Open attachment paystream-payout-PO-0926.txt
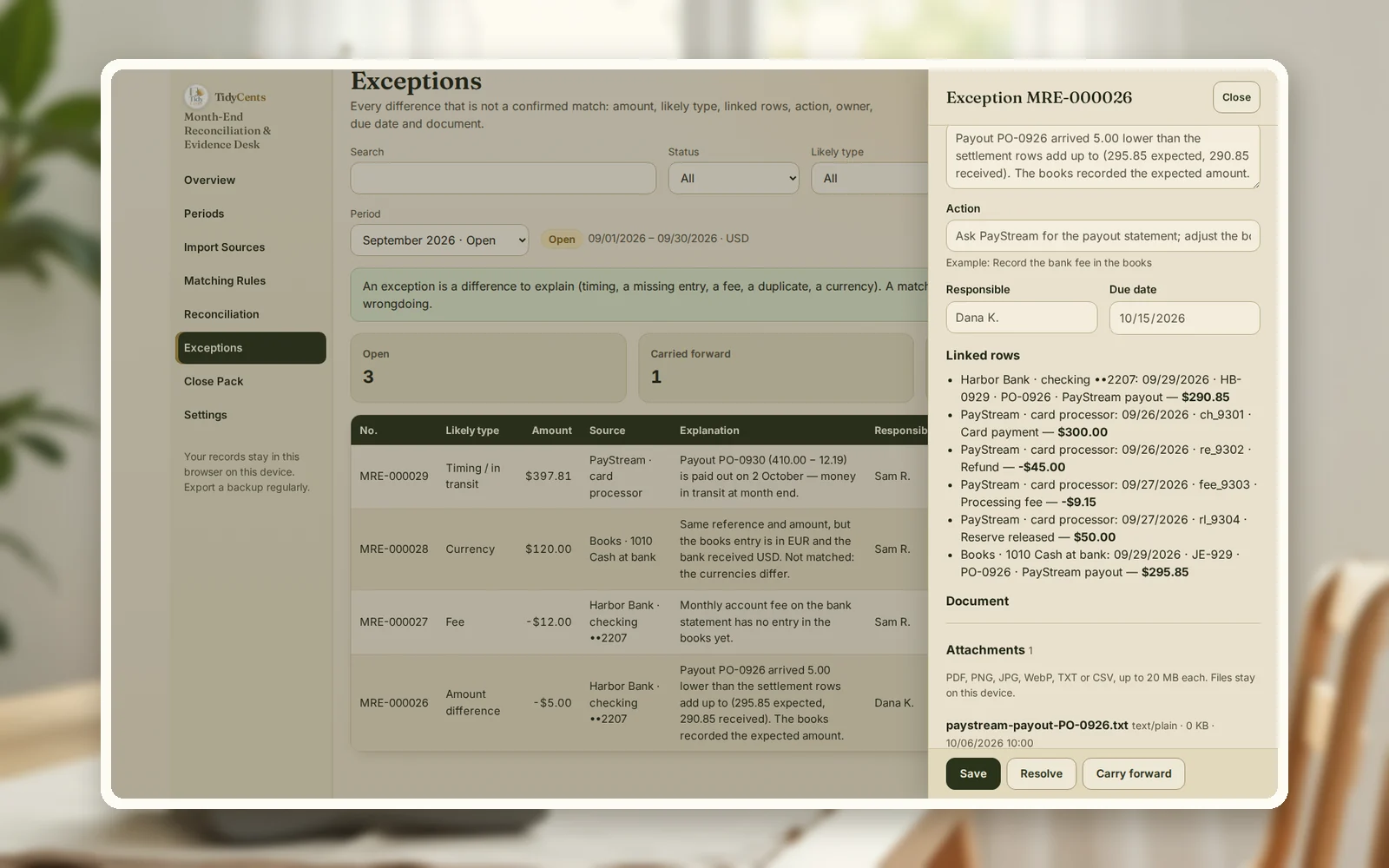Image resolution: width=1389 pixels, height=868 pixels. pos(1037,726)
